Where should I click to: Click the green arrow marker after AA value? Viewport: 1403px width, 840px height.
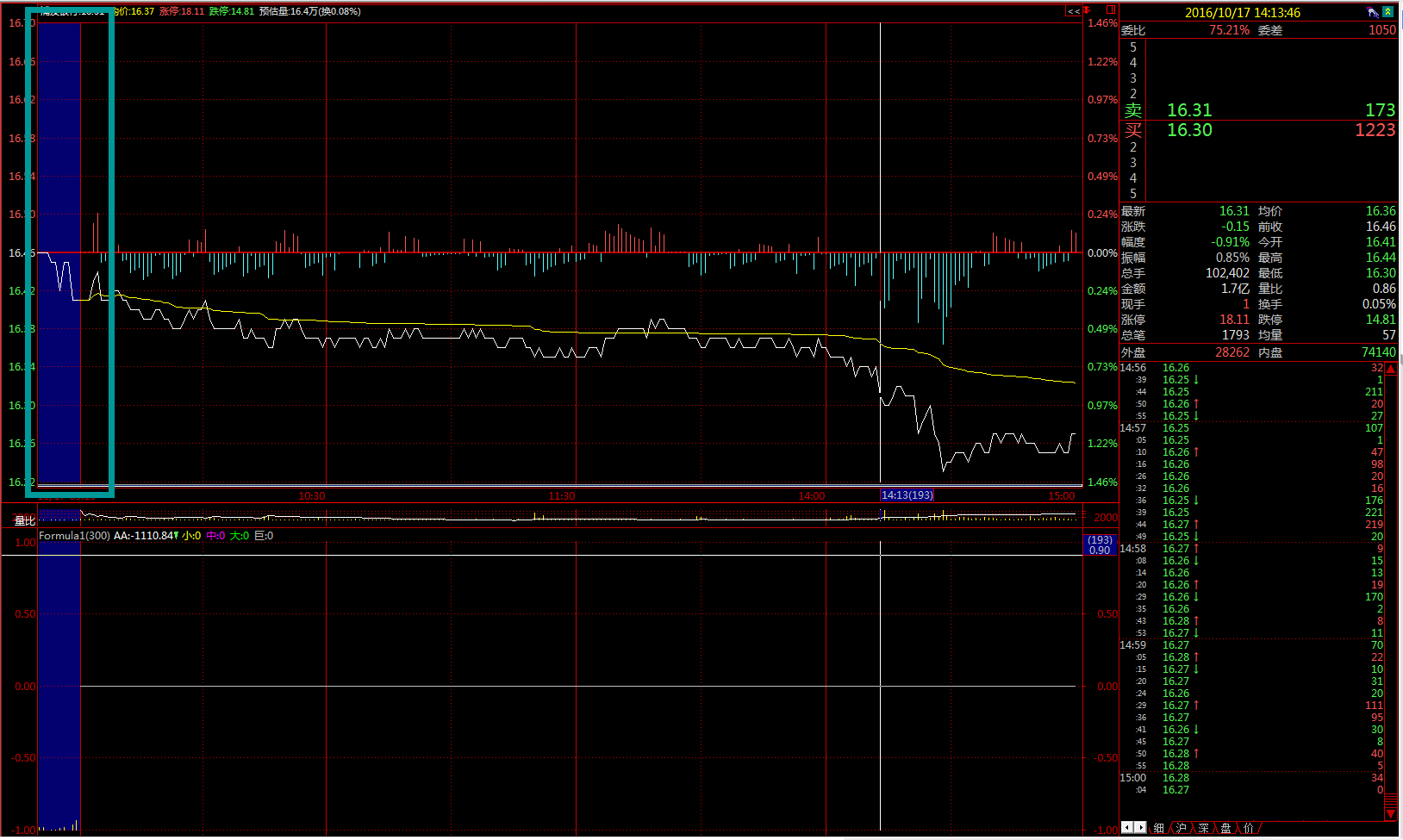(x=176, y=536)
